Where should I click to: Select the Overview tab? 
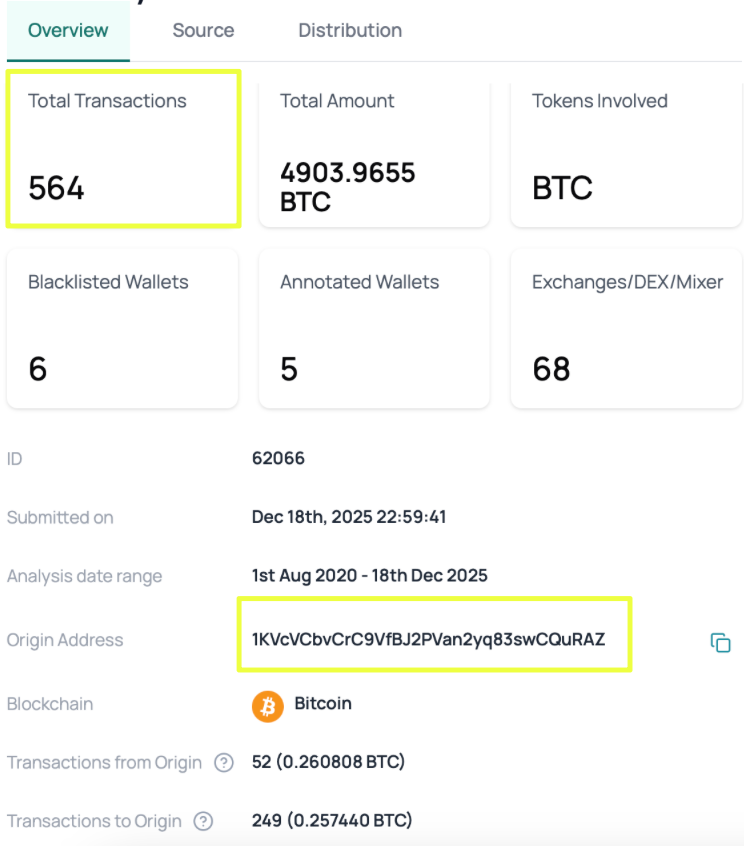[x=68, y=31]
